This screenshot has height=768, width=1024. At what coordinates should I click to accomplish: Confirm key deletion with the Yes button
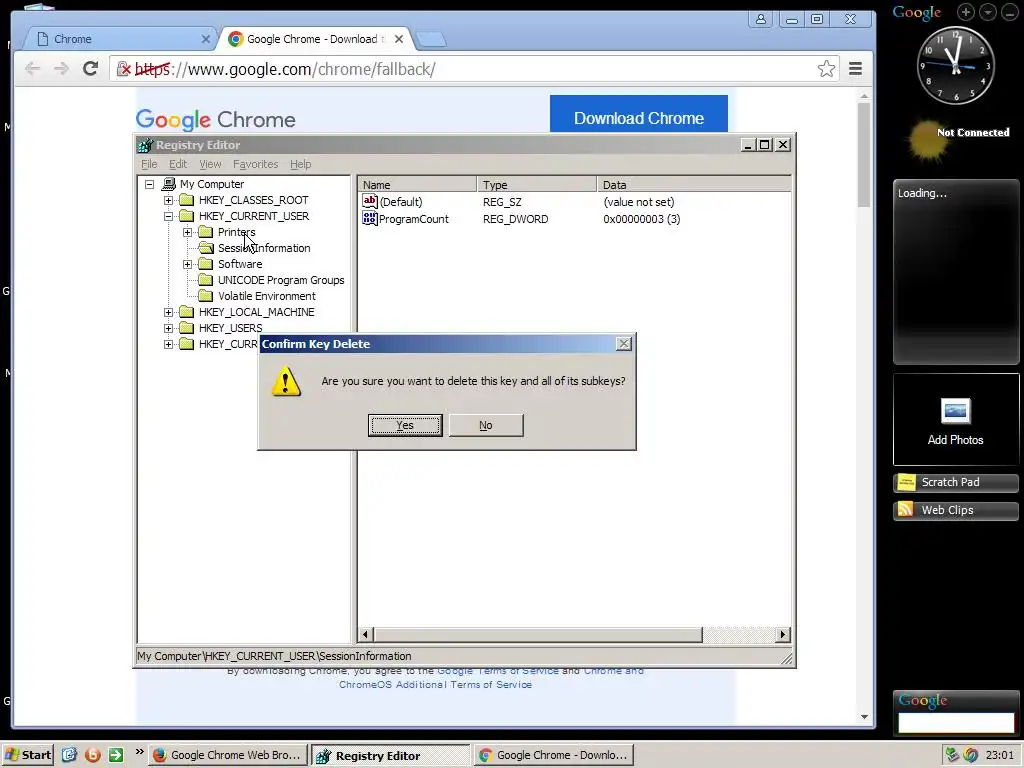pyautogui.click(x=405, y=425)
